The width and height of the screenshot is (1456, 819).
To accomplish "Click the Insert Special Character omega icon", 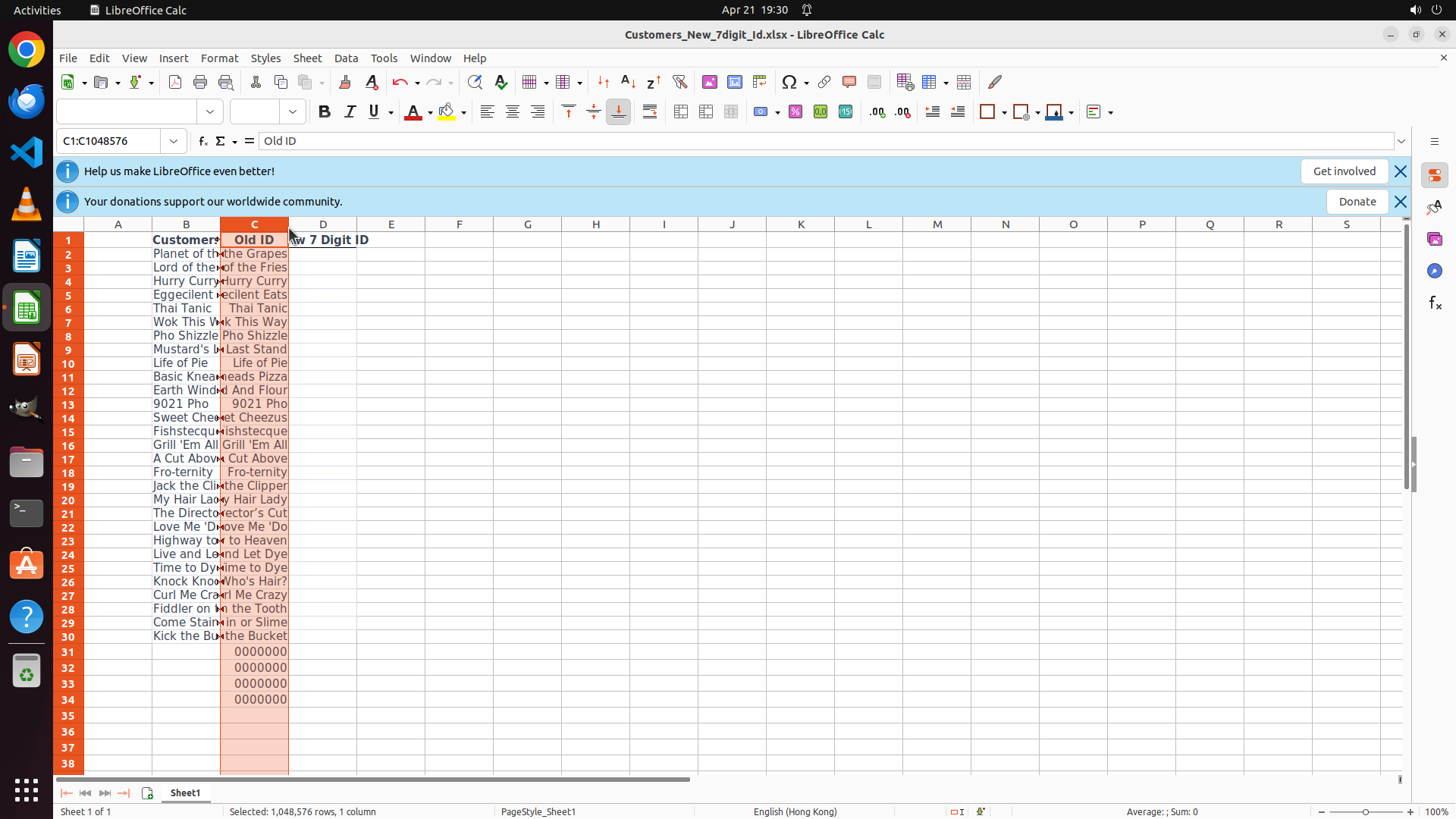I will click(x=789, y=82).
